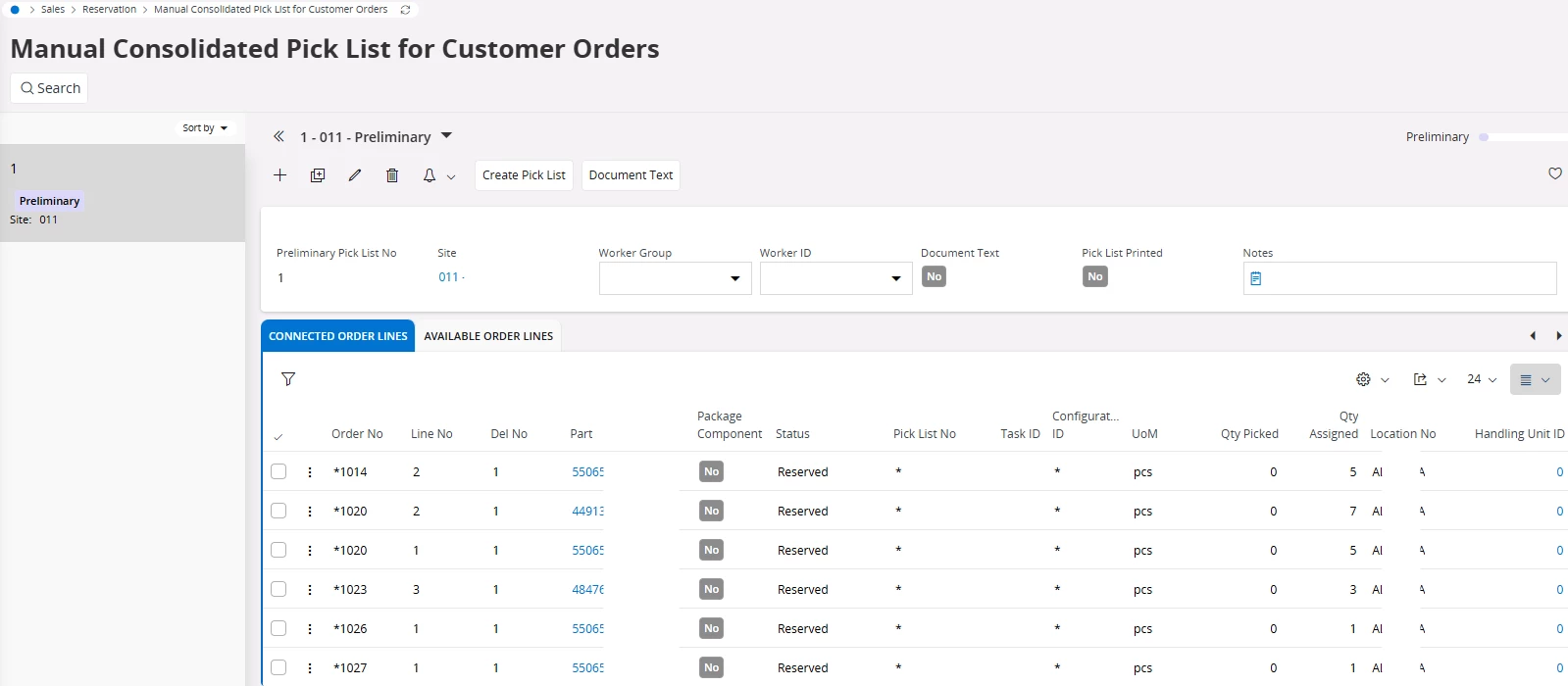Go to Sales in breadcrumb
Screen dimensions: 1568x686
53,10
